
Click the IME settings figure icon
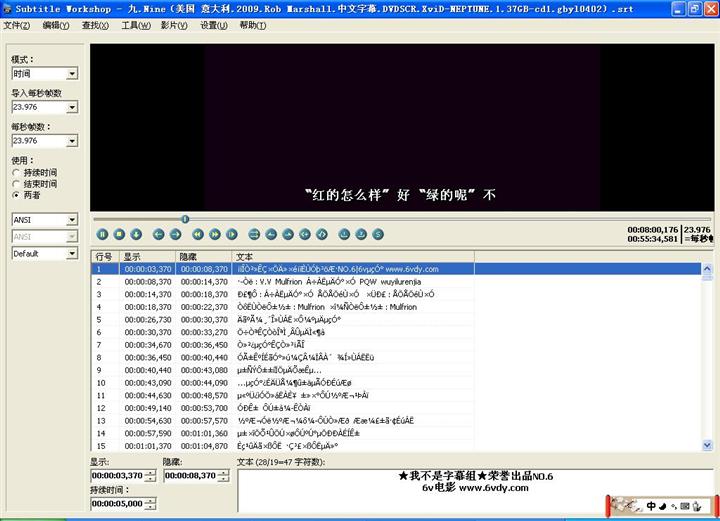point(697,506)
